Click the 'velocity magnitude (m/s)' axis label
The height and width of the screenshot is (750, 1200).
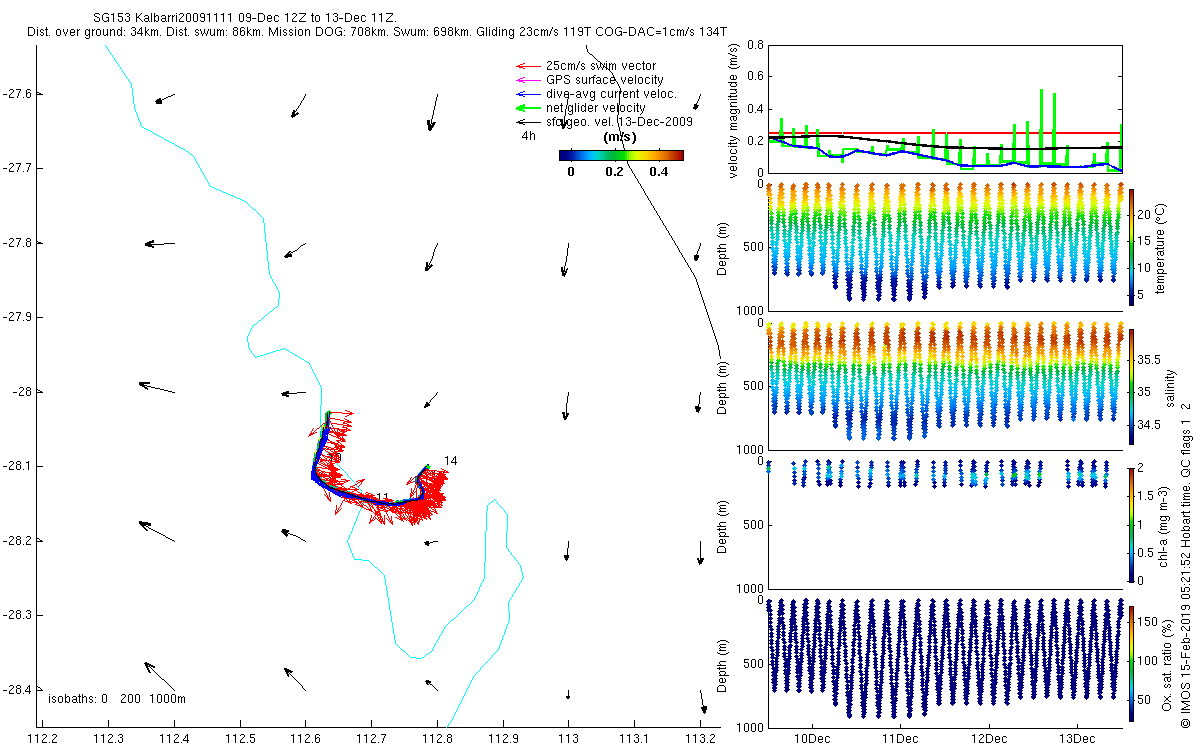pyautogui.click(x=734, y=109)
